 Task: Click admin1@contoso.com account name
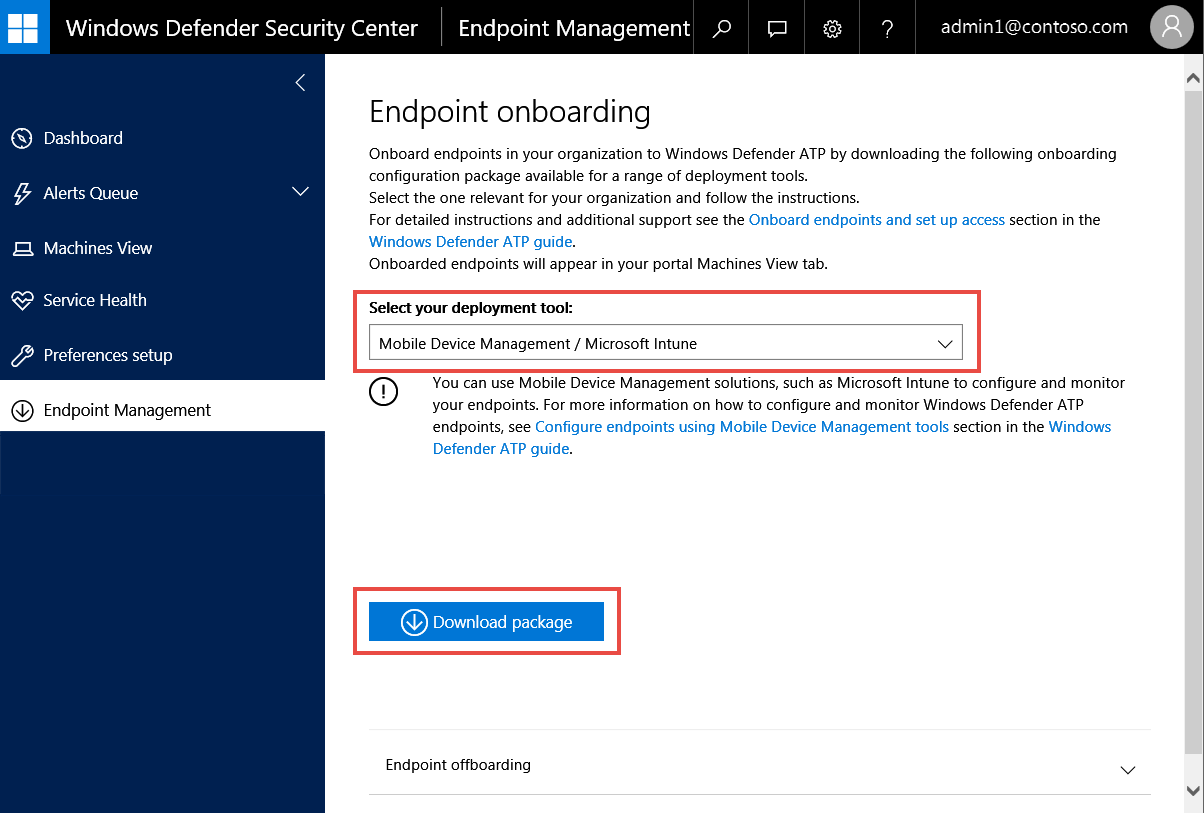point(1034,28)
